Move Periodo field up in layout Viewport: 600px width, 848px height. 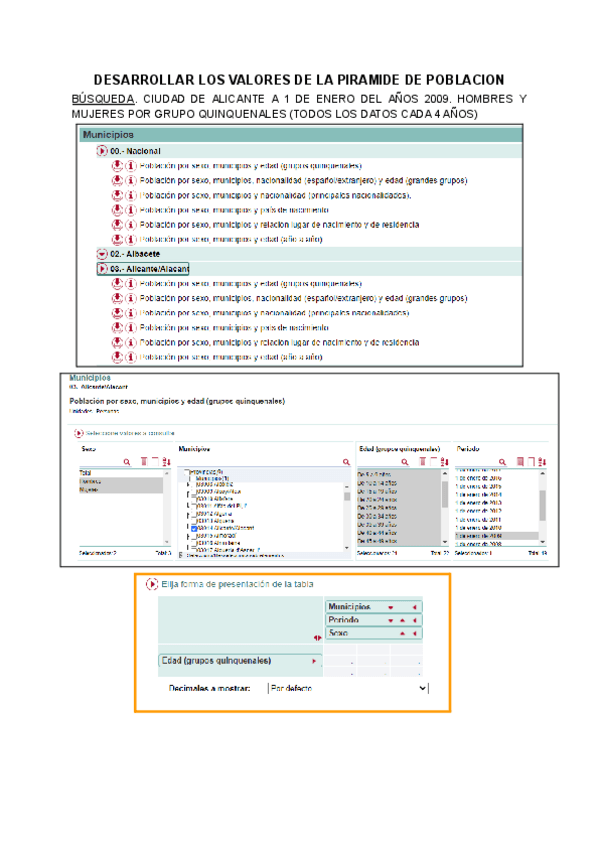403,620
